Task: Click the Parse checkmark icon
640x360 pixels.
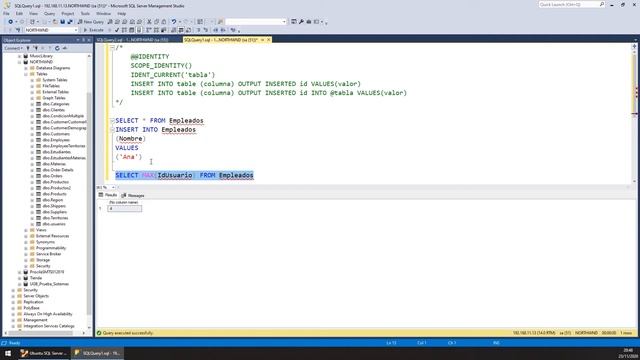Action: point(117,30)
